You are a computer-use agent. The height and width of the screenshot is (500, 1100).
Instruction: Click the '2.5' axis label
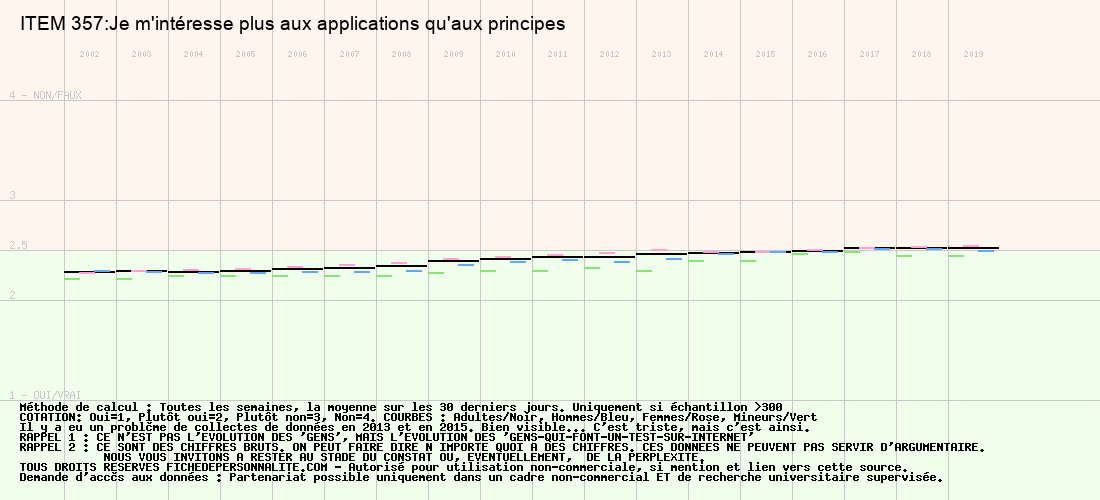point(18,245)
